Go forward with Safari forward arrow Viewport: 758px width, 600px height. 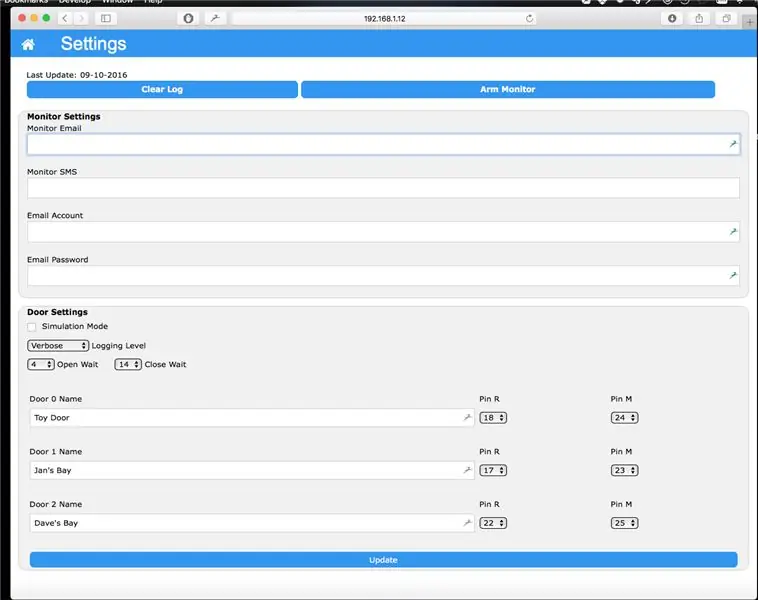pos(81,18)
